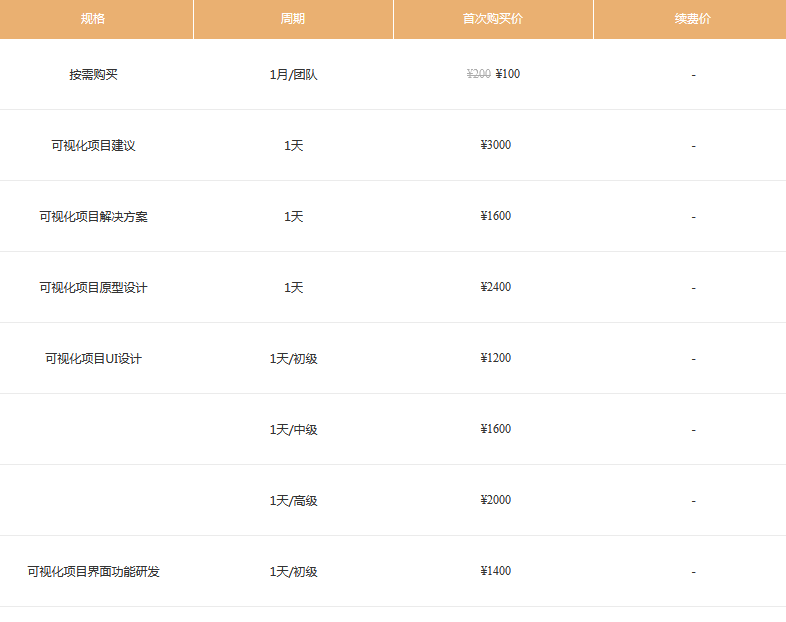Select the 可视化项目UI设计 row label
This screenshot has width=786, height=622.
coord(93,358)
